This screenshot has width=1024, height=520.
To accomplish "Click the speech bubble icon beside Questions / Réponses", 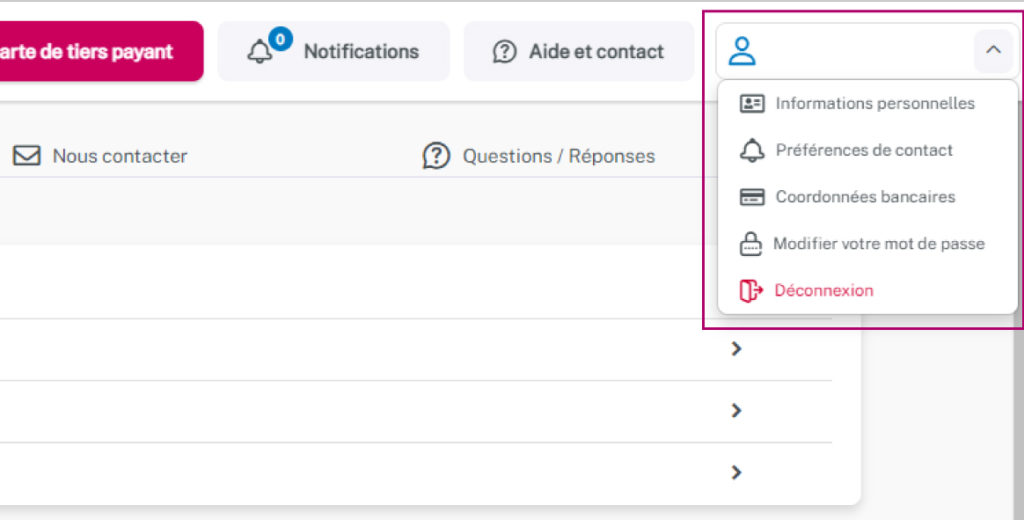I will 436,156.
